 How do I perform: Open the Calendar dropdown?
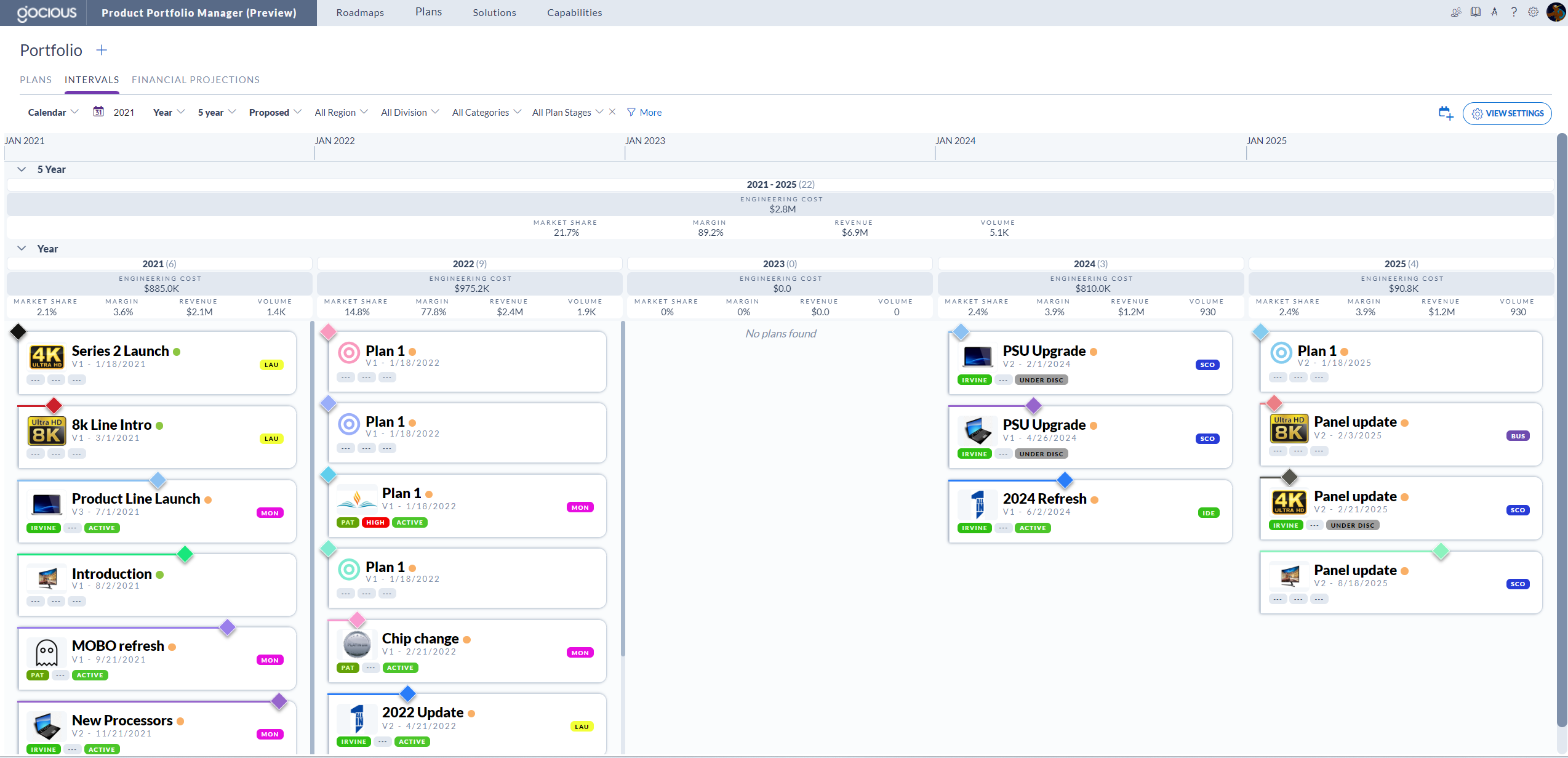pos(53,112)
